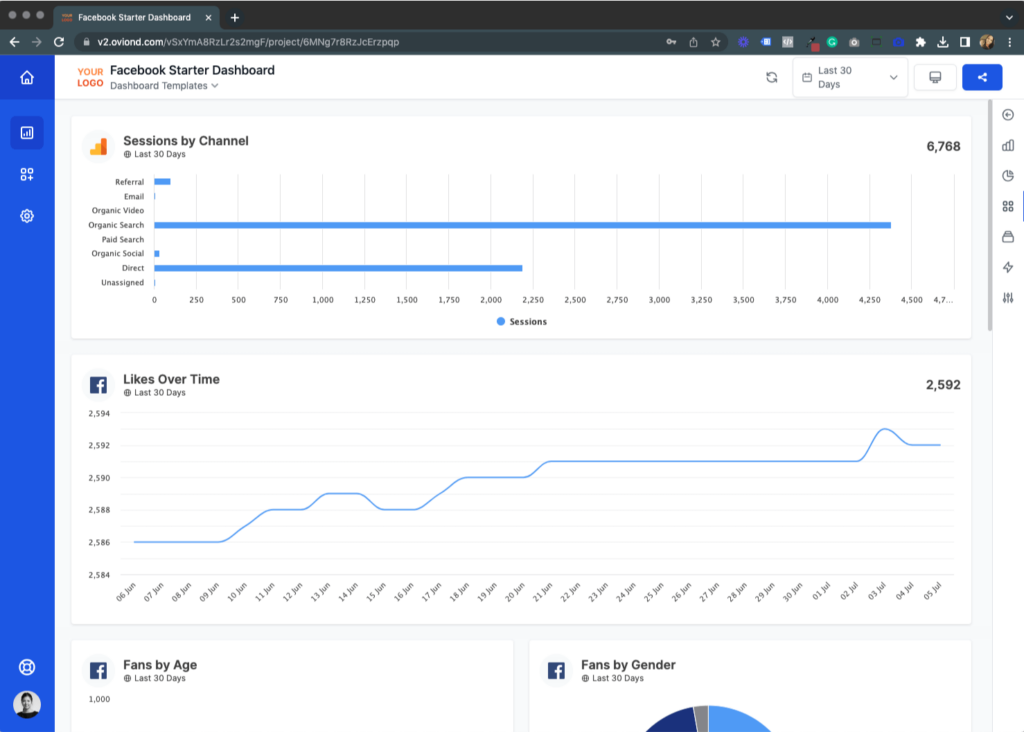Click the Referral bar in the sessions chart
The width and height of the screenshot is (1024, 732).
(x=163, y=182)
